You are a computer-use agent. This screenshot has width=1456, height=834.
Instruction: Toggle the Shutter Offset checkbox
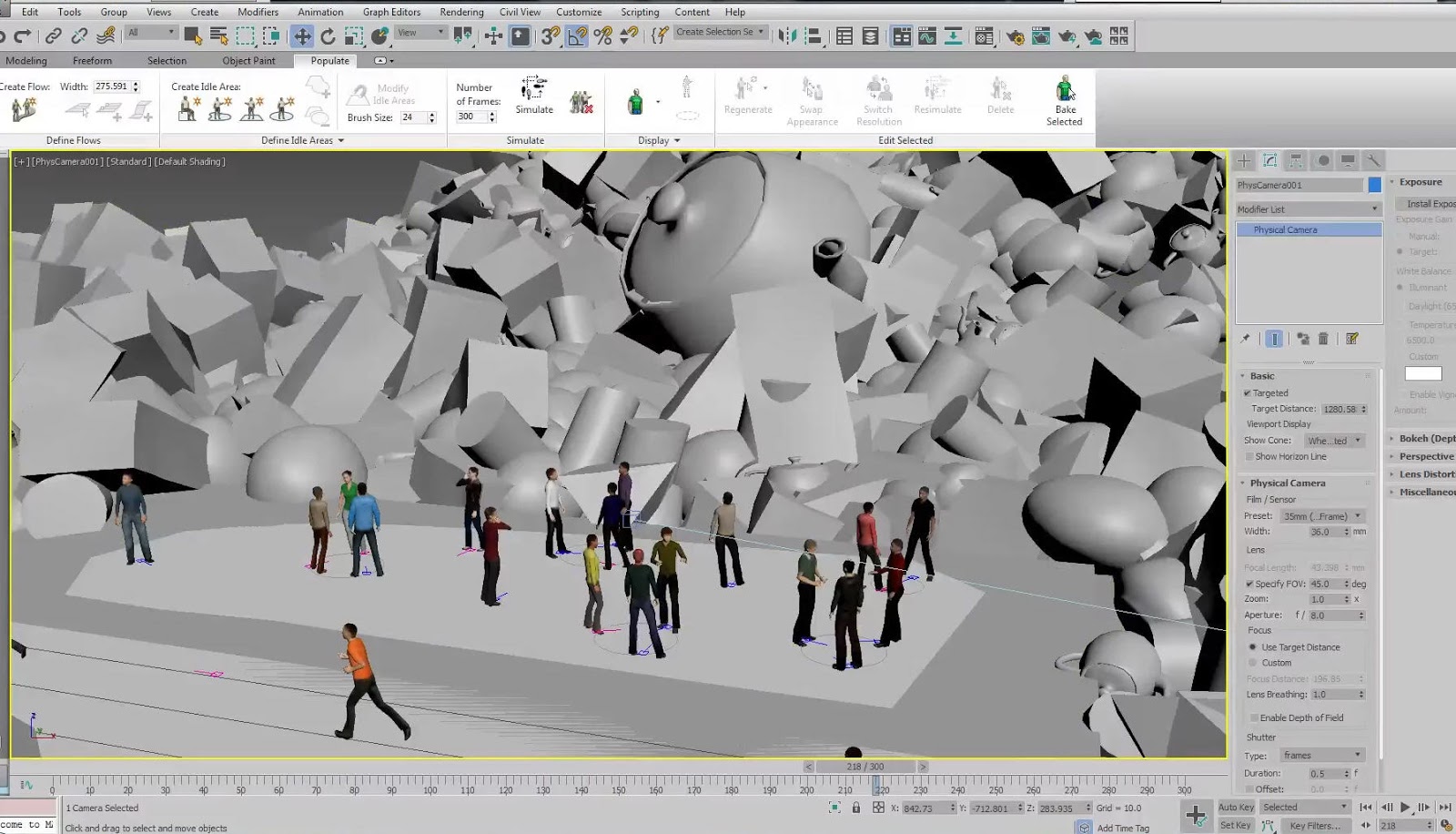[1249, 789]
